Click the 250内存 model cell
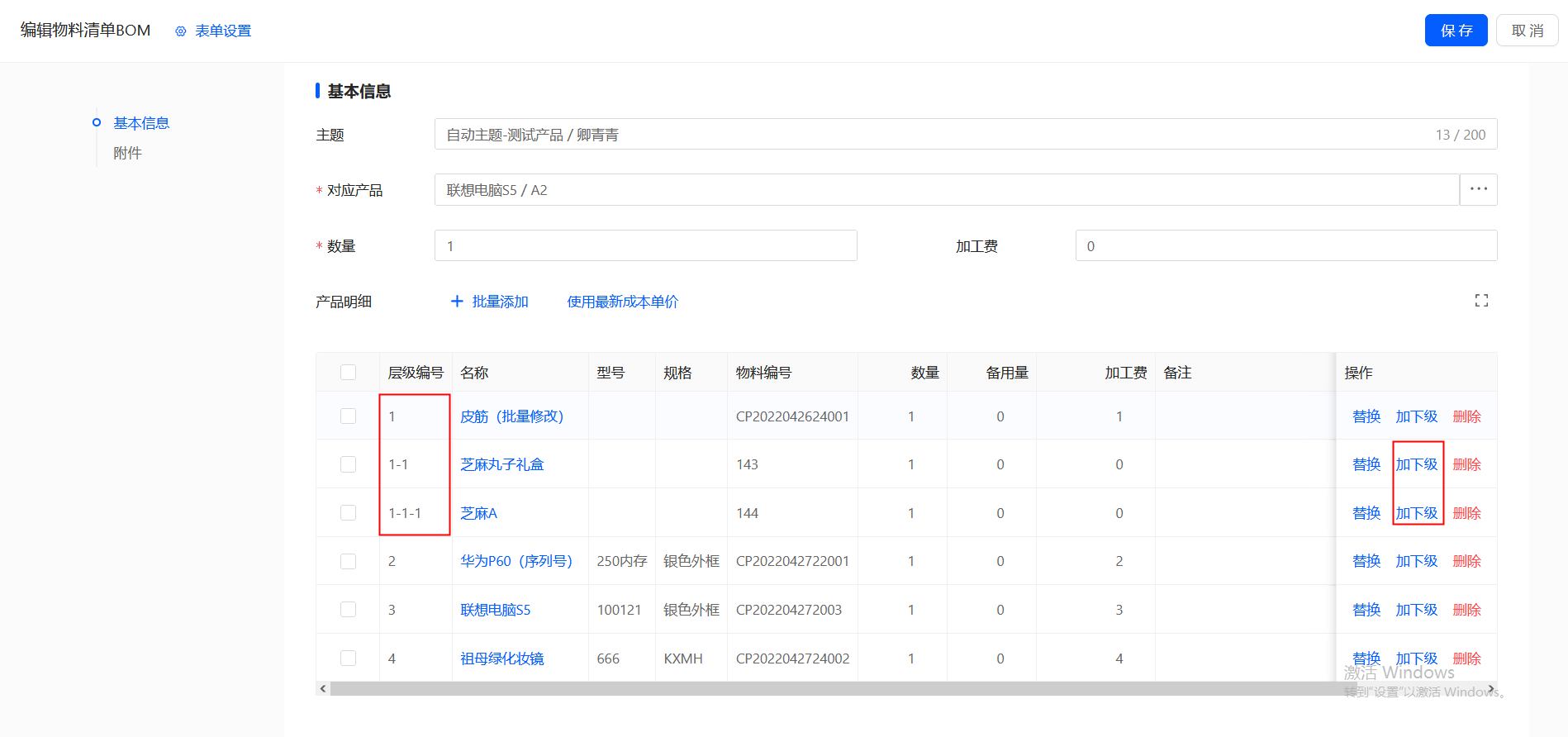Viewport: 1568px width, 737px height. [x=622, y=561]
